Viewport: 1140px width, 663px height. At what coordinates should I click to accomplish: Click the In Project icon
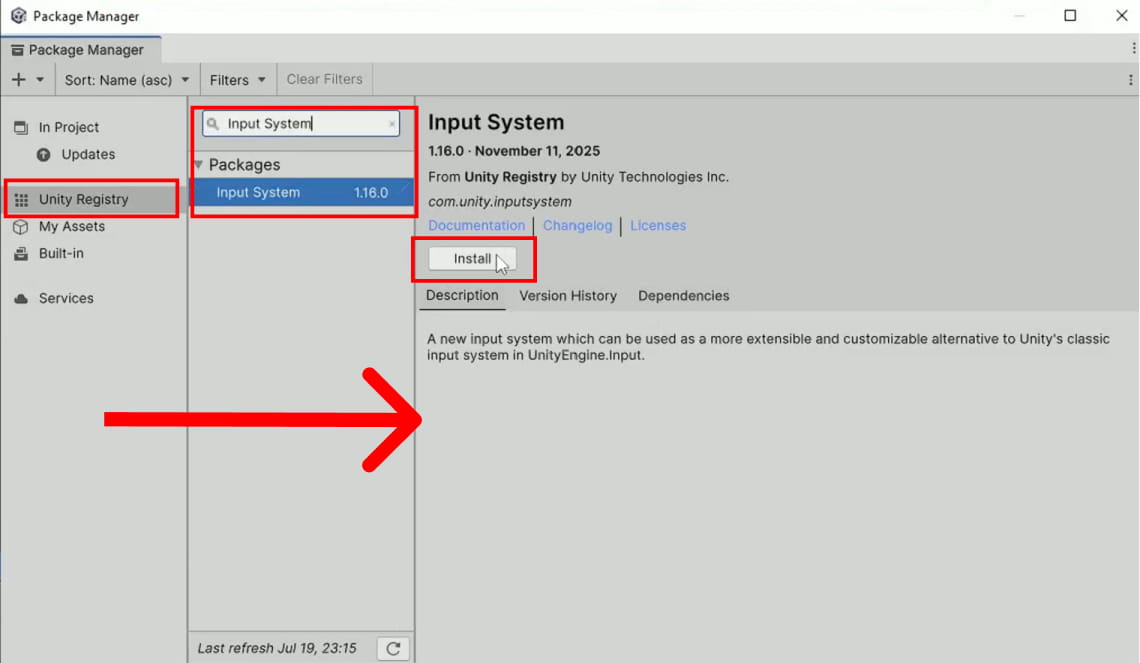click(20, 128)
